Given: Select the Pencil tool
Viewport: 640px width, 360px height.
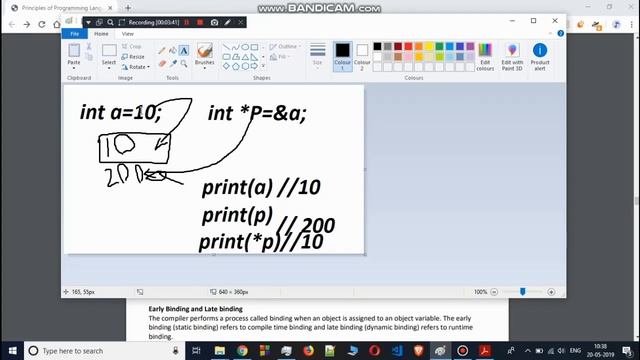Looking at the screenshot, I should [162, 51].
